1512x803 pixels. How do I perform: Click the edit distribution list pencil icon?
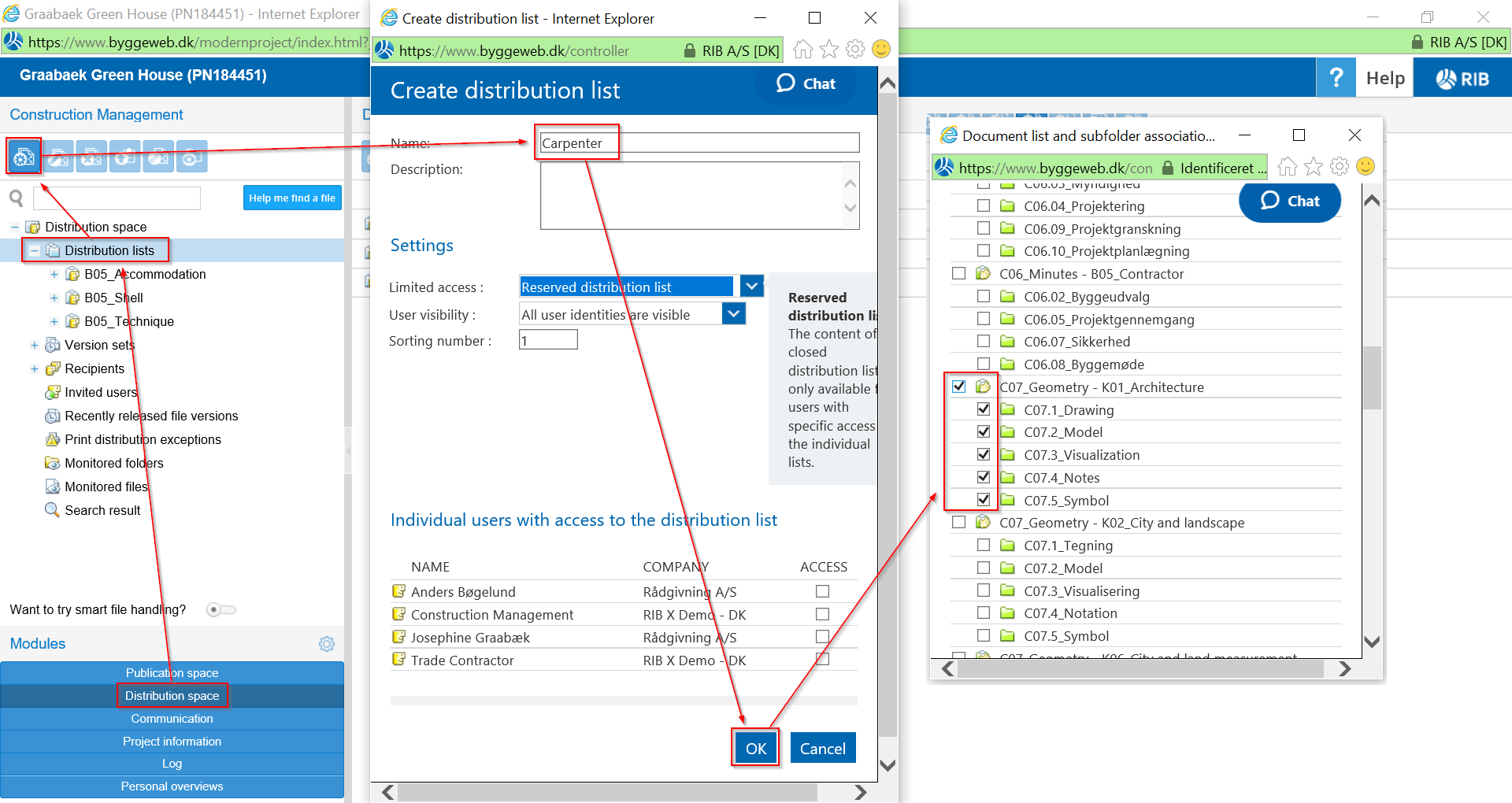[x=58, y=157]
